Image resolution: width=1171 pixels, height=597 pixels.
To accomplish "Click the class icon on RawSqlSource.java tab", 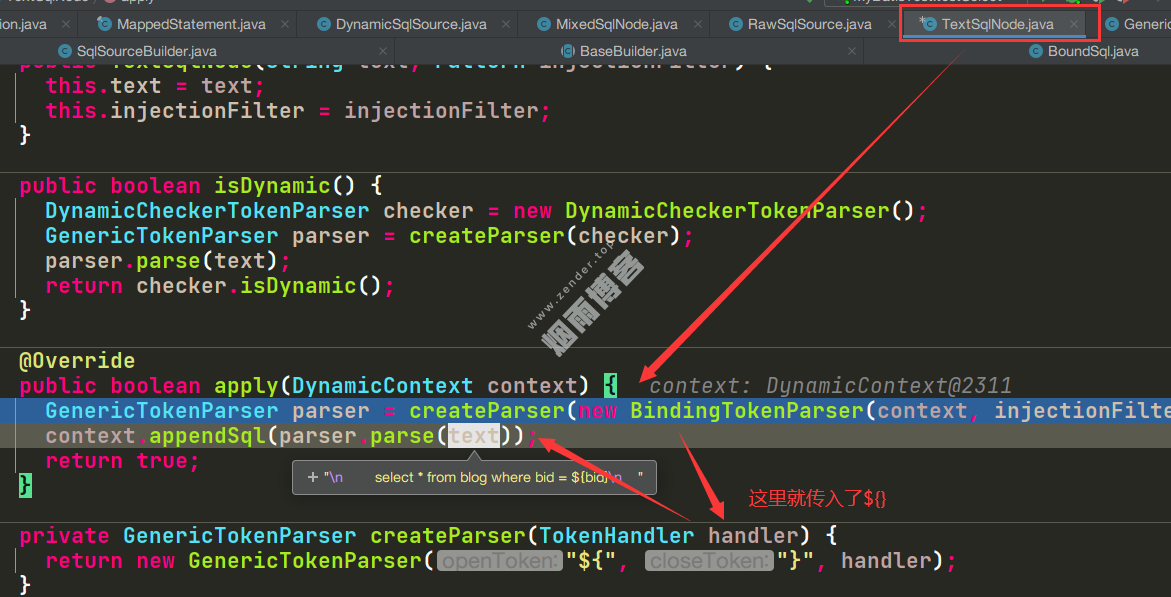I will [736, 23].
